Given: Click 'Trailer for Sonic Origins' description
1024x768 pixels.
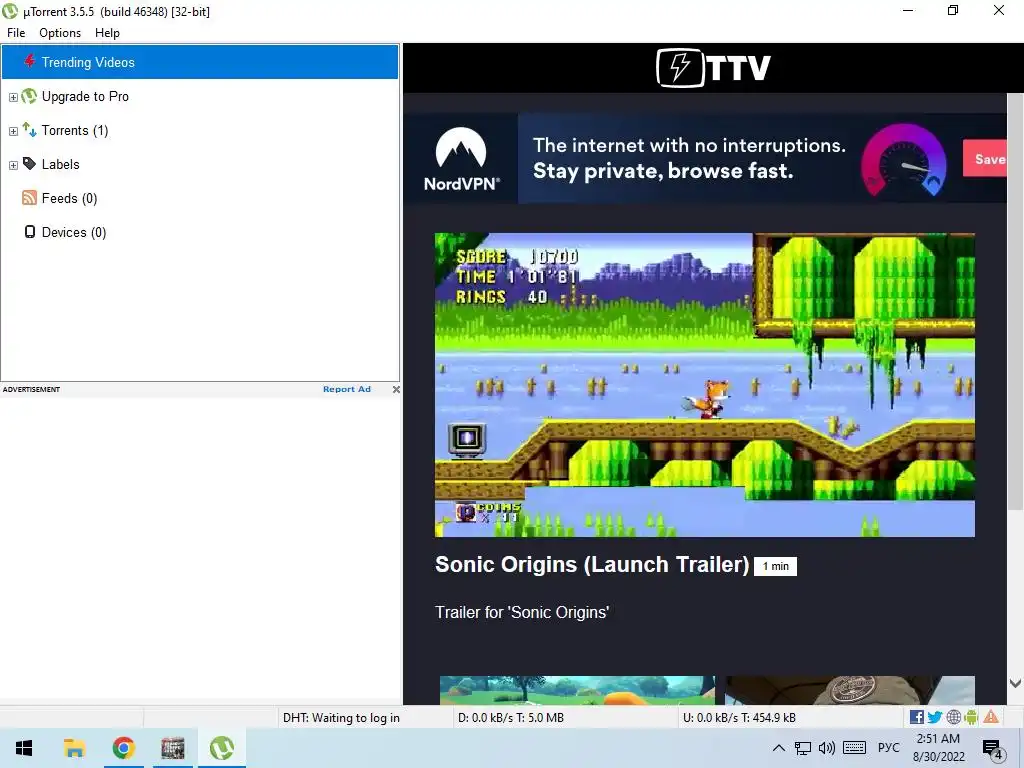Looking at the screenshot, I should 522,613.
